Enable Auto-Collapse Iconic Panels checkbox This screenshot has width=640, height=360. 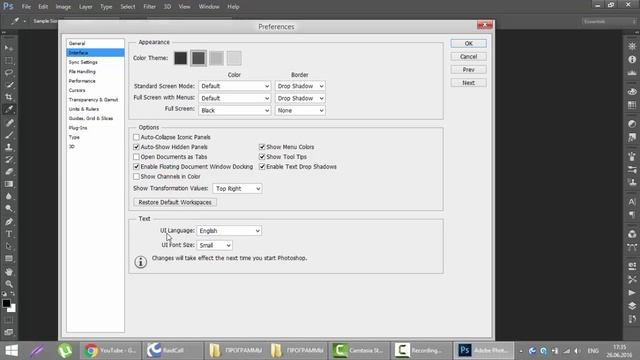coord(136,137)
